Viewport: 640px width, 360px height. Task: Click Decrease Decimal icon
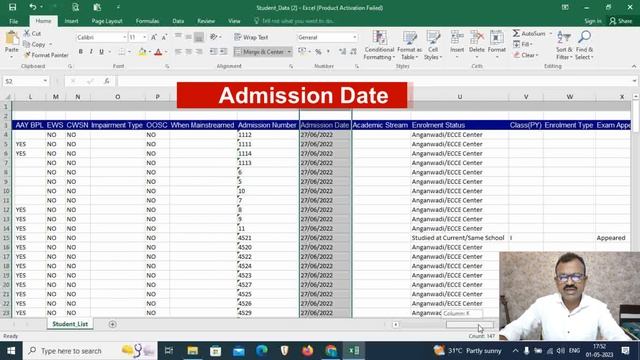353,52
